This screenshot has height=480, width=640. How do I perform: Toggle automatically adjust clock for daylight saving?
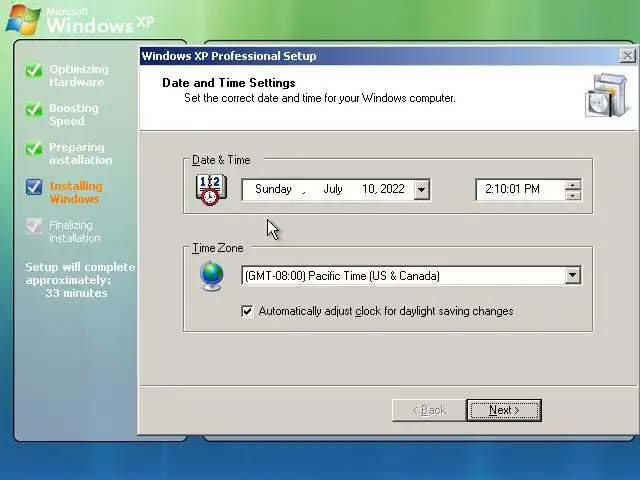point(247,311)
